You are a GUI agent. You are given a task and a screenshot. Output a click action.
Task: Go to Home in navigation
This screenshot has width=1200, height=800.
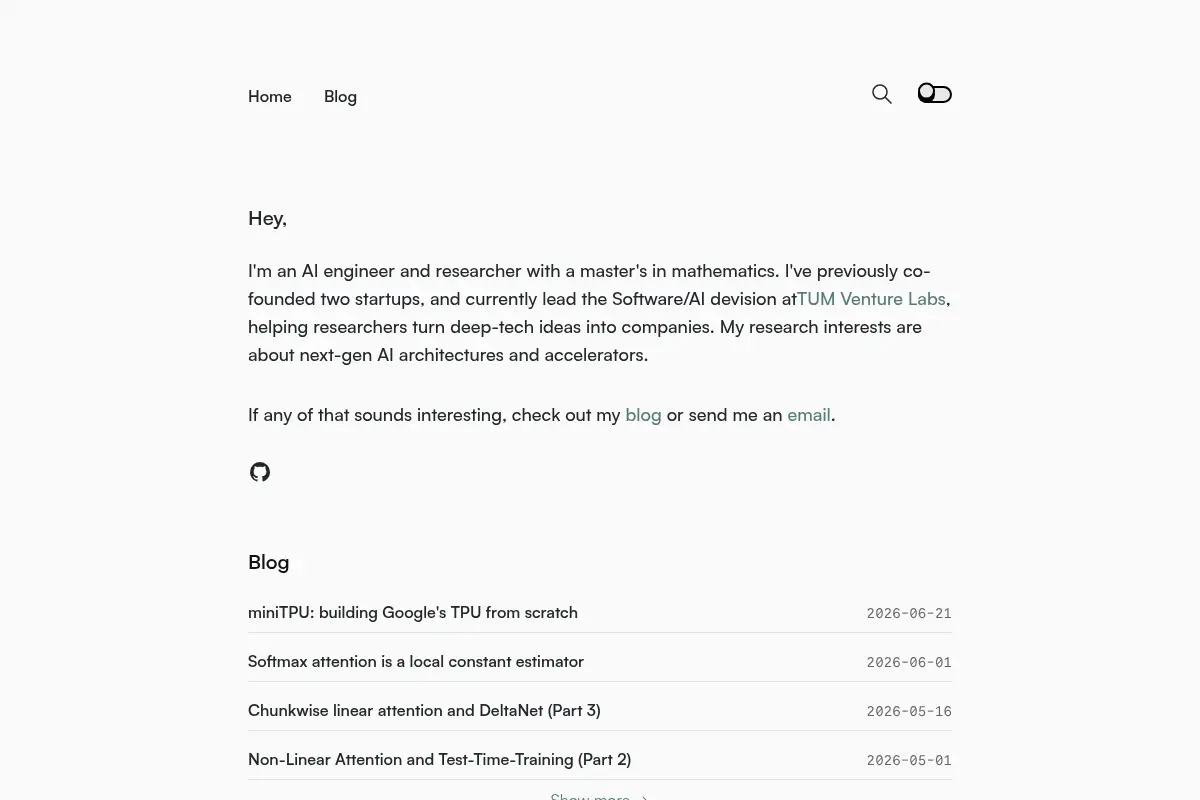click(x=270, y=97)
